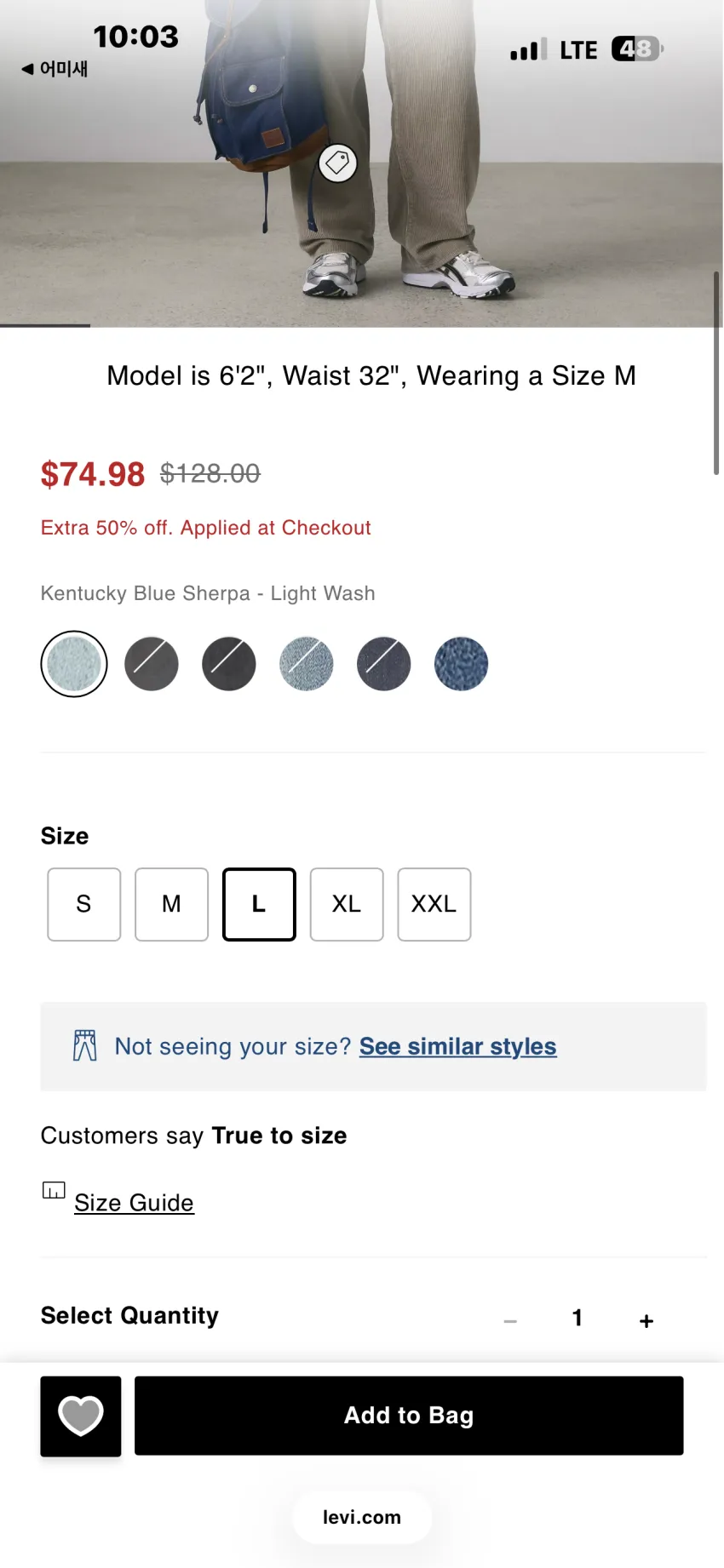Open See similar styles link
Image resolution: width=724 pixels, height=1568 pixels.
[457, 1046]
